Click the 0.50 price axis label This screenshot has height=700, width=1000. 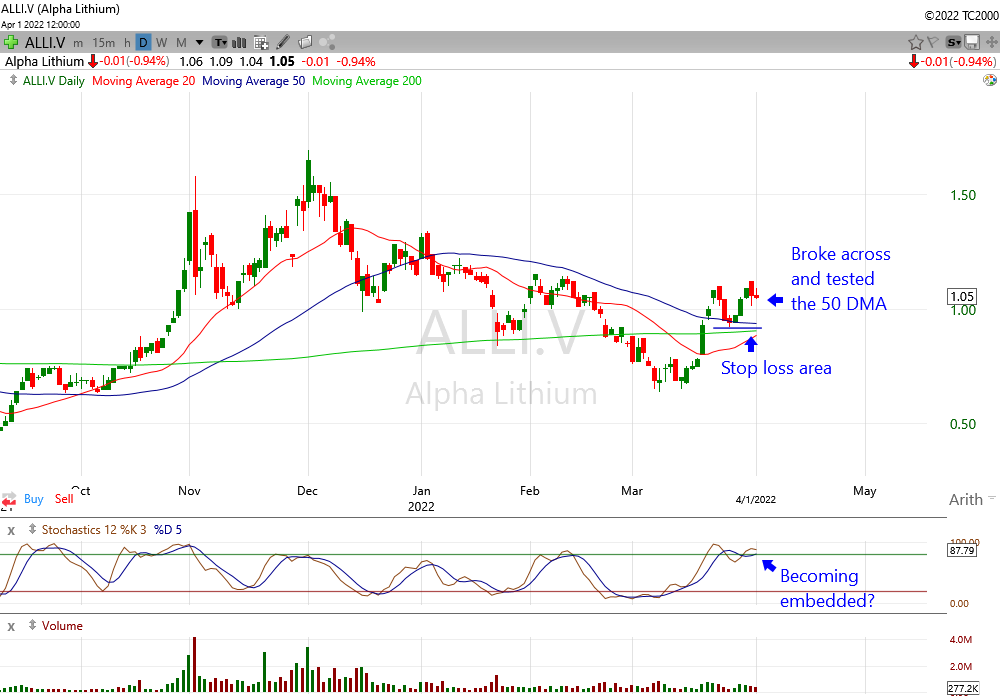(x=963, y=425)
